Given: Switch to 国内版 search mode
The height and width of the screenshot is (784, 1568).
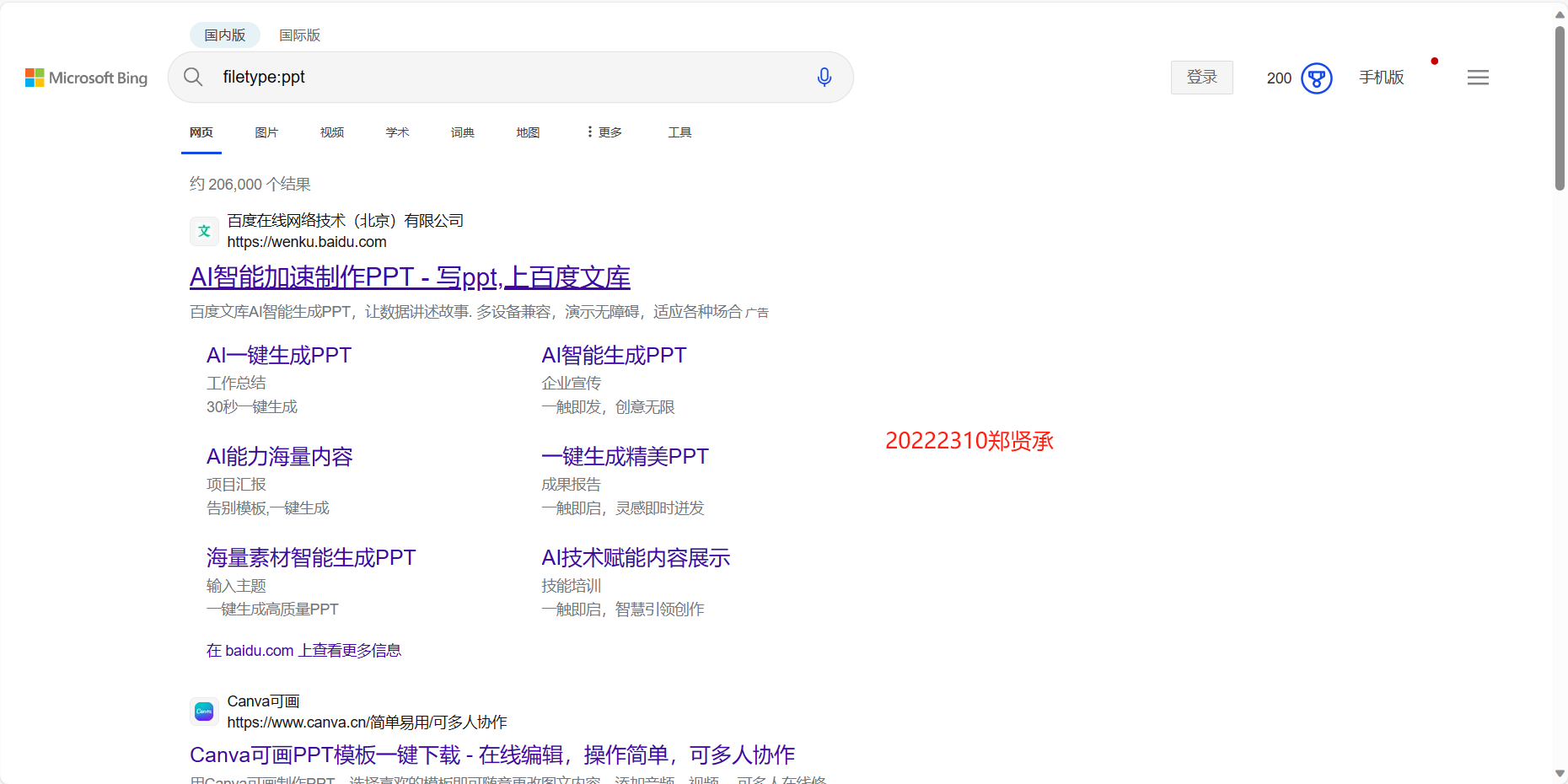Looking at the screenshot, I should (225, 35).
